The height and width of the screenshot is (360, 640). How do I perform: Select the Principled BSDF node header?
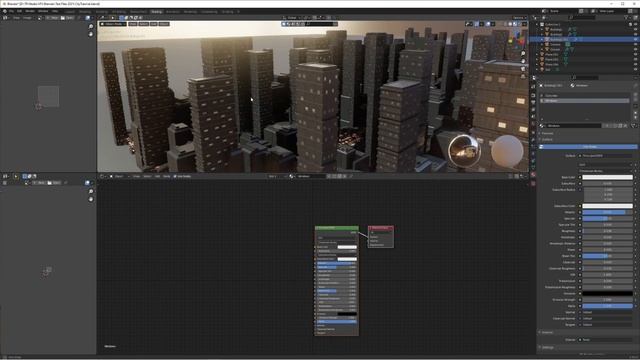coord(337,228)
